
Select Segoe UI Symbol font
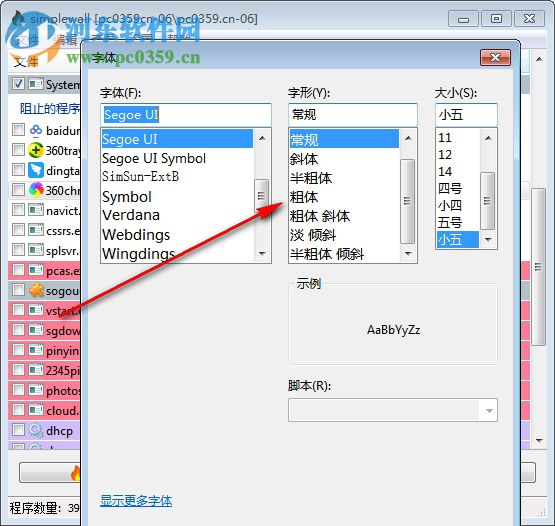pyautogui.click(x=154, y=158)
